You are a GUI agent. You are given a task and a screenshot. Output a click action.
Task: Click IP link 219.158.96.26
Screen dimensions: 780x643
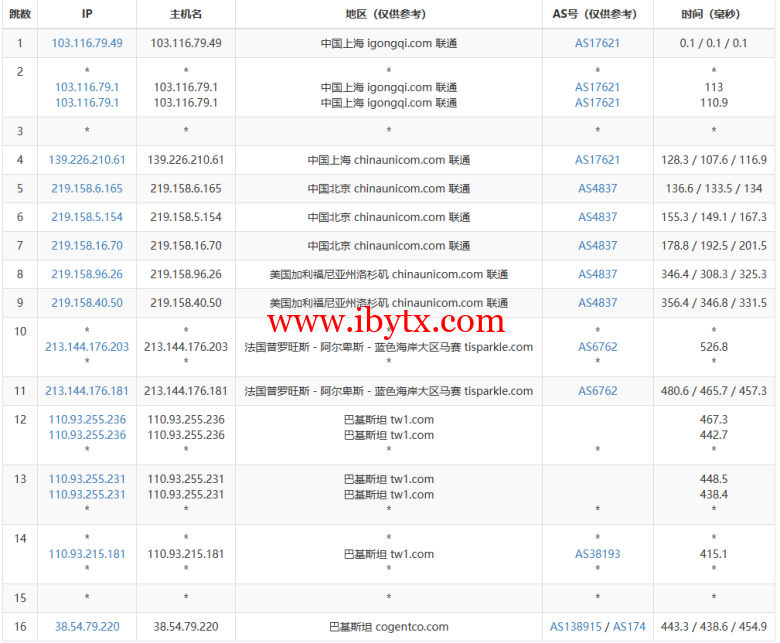pos(87,274)
